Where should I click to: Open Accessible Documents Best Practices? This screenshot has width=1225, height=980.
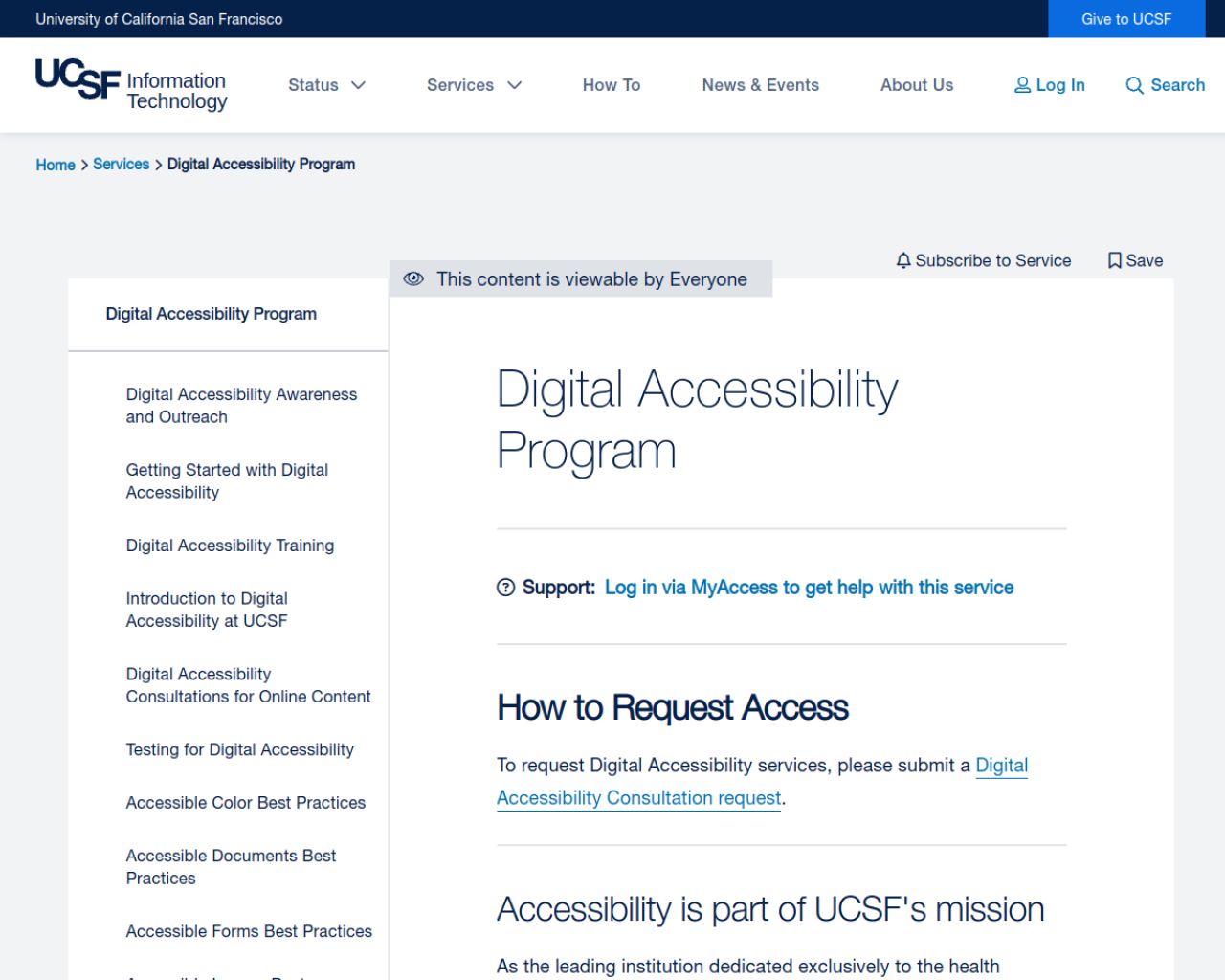[231, 867]
